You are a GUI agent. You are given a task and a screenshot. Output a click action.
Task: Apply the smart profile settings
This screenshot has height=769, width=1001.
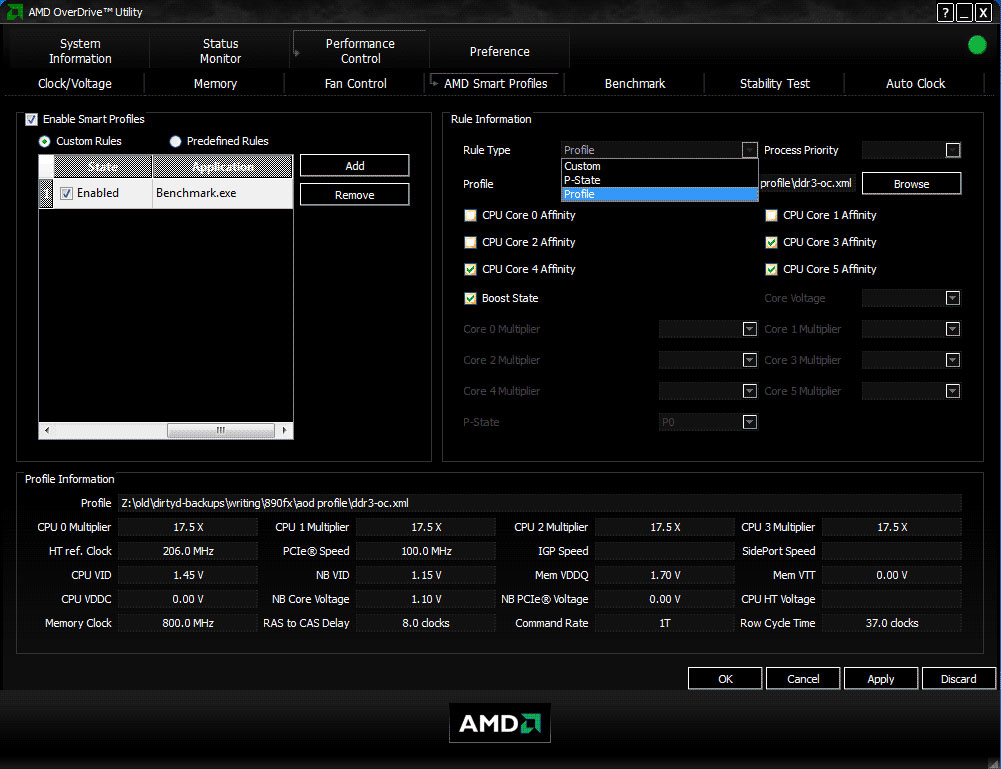pos(881,679)
